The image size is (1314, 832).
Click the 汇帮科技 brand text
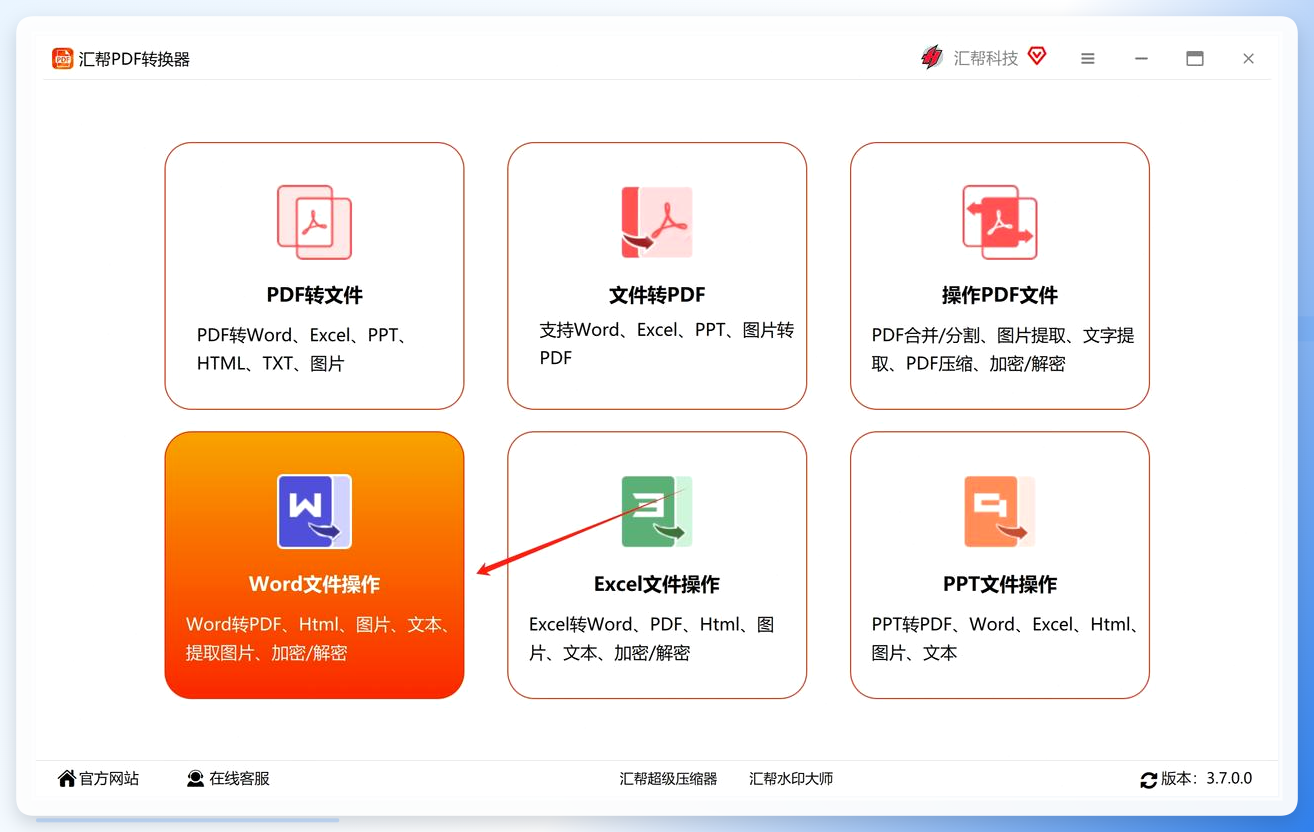986,58
